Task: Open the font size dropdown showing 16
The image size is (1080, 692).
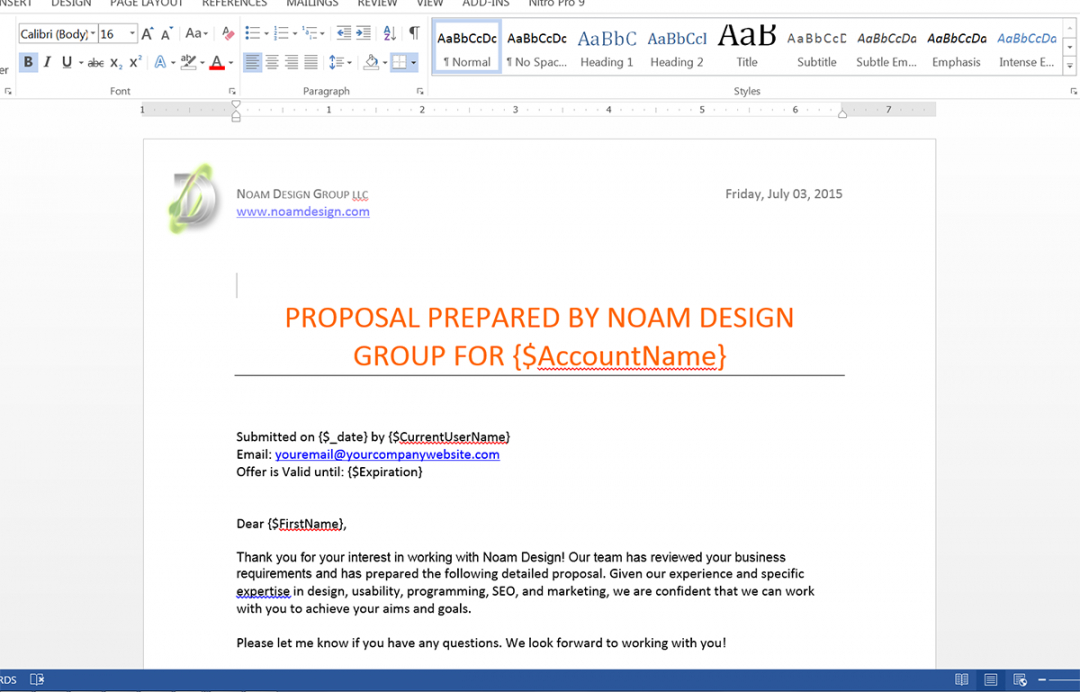Action: (132, 34)
